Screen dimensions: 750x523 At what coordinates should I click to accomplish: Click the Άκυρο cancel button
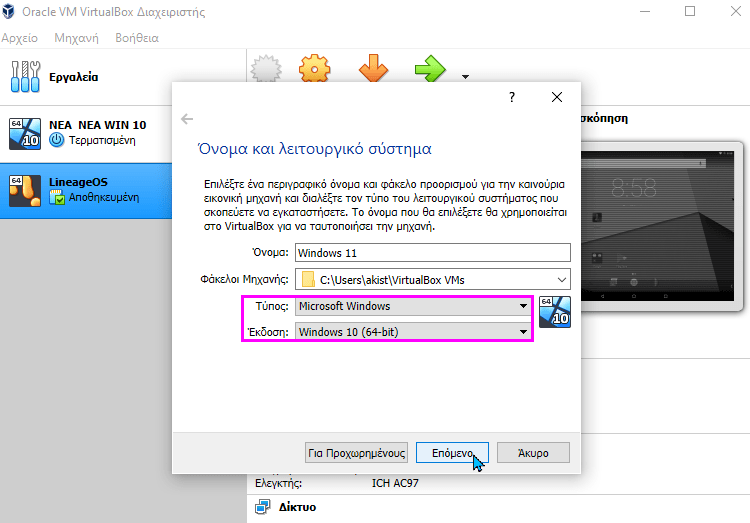(x=533, y=452)
